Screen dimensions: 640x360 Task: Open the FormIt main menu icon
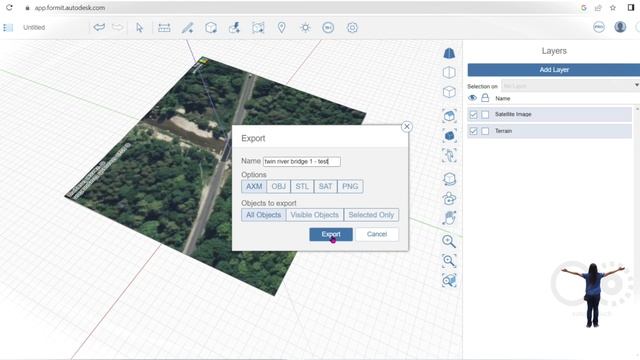(x=8, y=28)
